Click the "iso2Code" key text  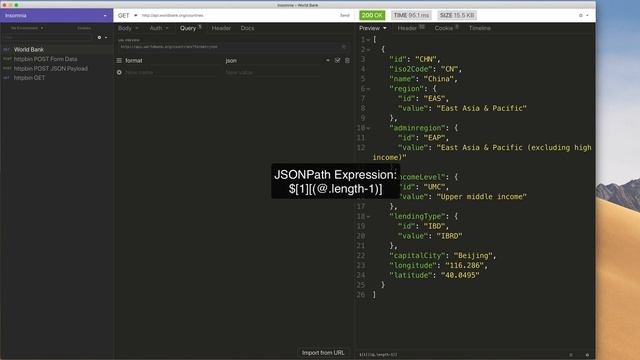tap(411, 69)
